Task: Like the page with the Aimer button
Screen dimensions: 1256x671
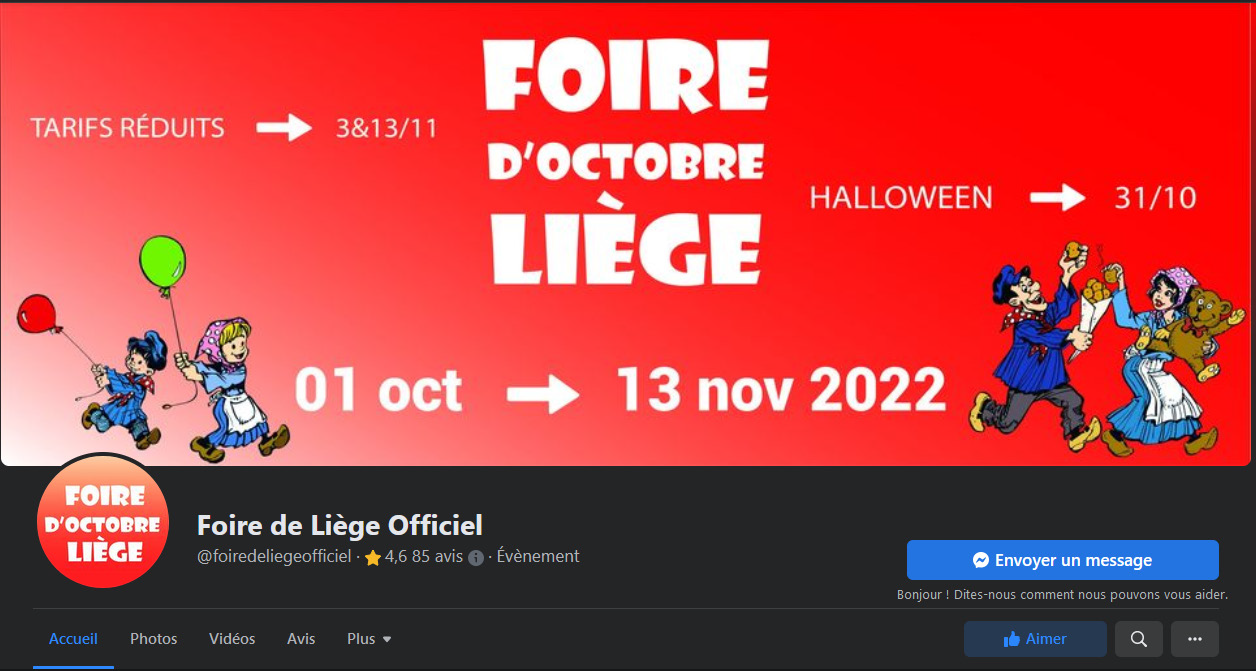Action: click(1035, 639)
